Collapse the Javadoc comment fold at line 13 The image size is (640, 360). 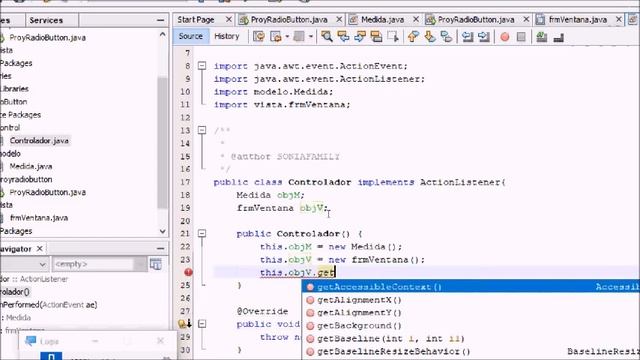[202, 130]
